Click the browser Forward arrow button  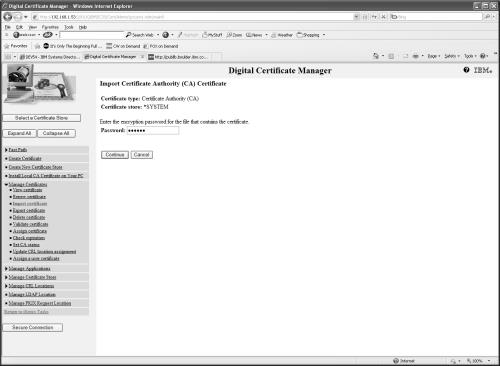[x=18, y=17]
